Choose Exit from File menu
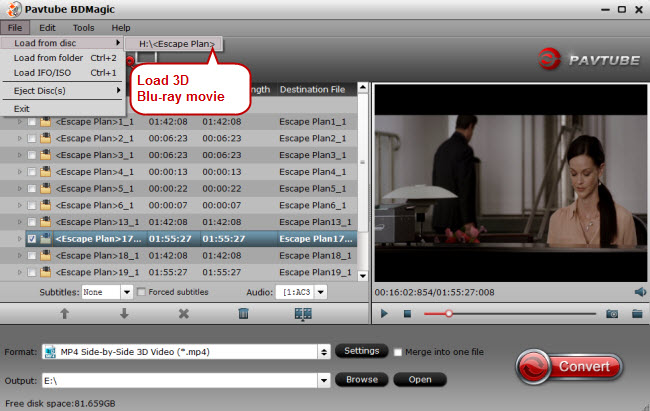This screenshot has height=411, width=650. 63,109
